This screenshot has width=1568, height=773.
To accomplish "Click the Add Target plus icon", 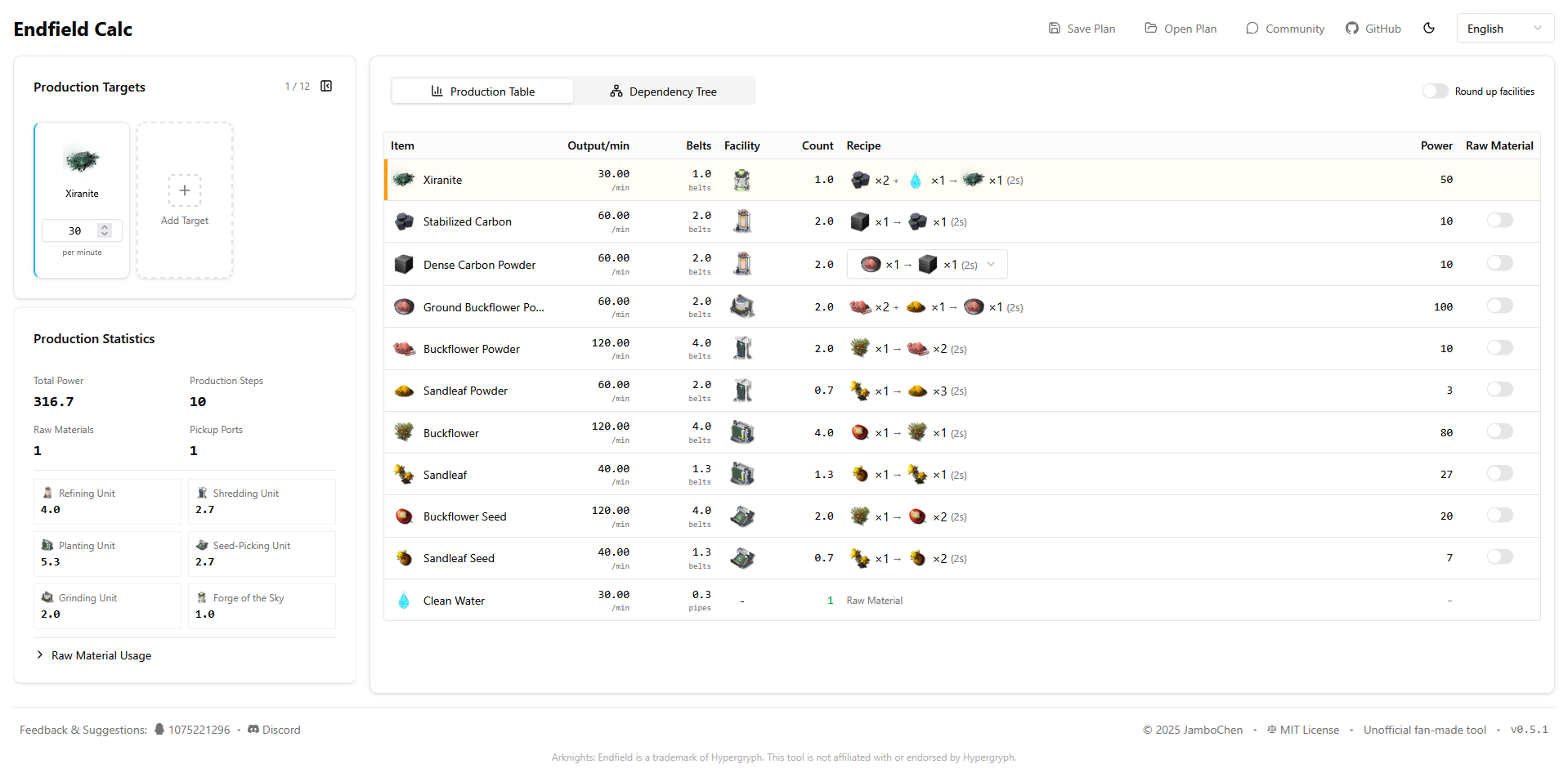I will [185, 190].
